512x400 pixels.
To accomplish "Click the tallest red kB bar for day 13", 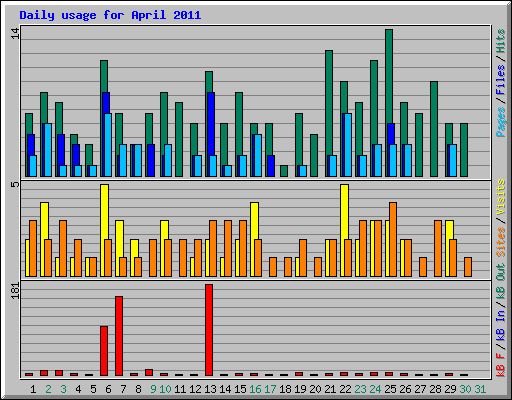I will pos(209,330).
